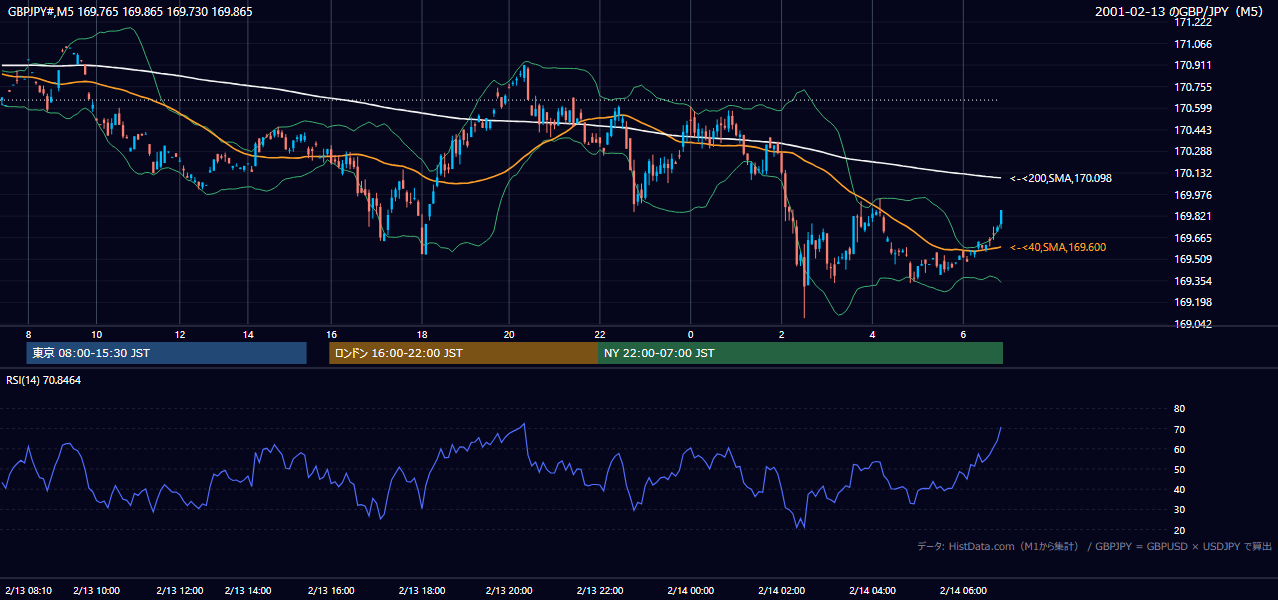Click price level 170.599 on axis
The image size is (1278, 600).
tap(1193, 108)
